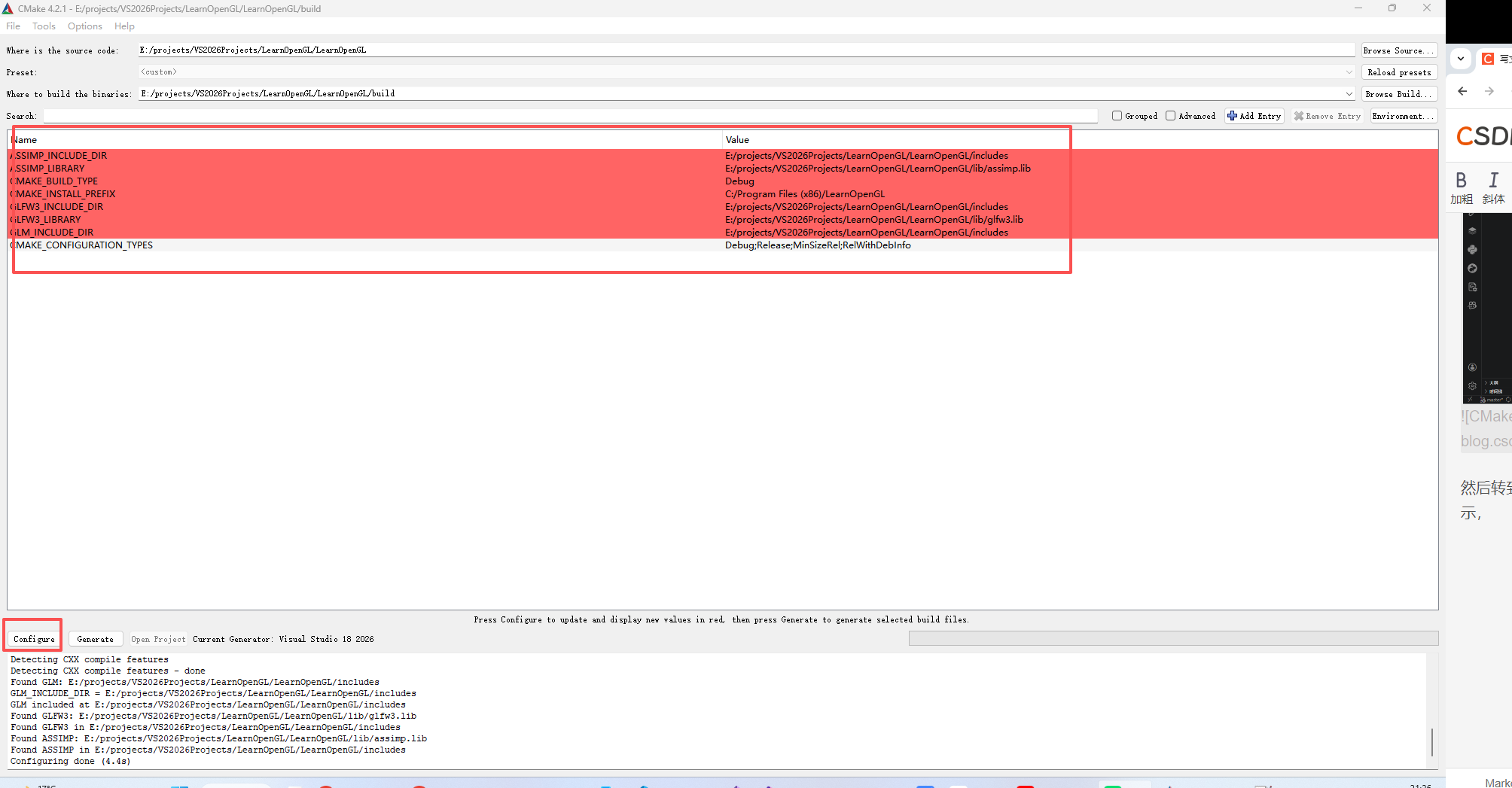This screenshot has width=1512, height=788.
Task: Open the Help menu
Action: tap(124, 26)
